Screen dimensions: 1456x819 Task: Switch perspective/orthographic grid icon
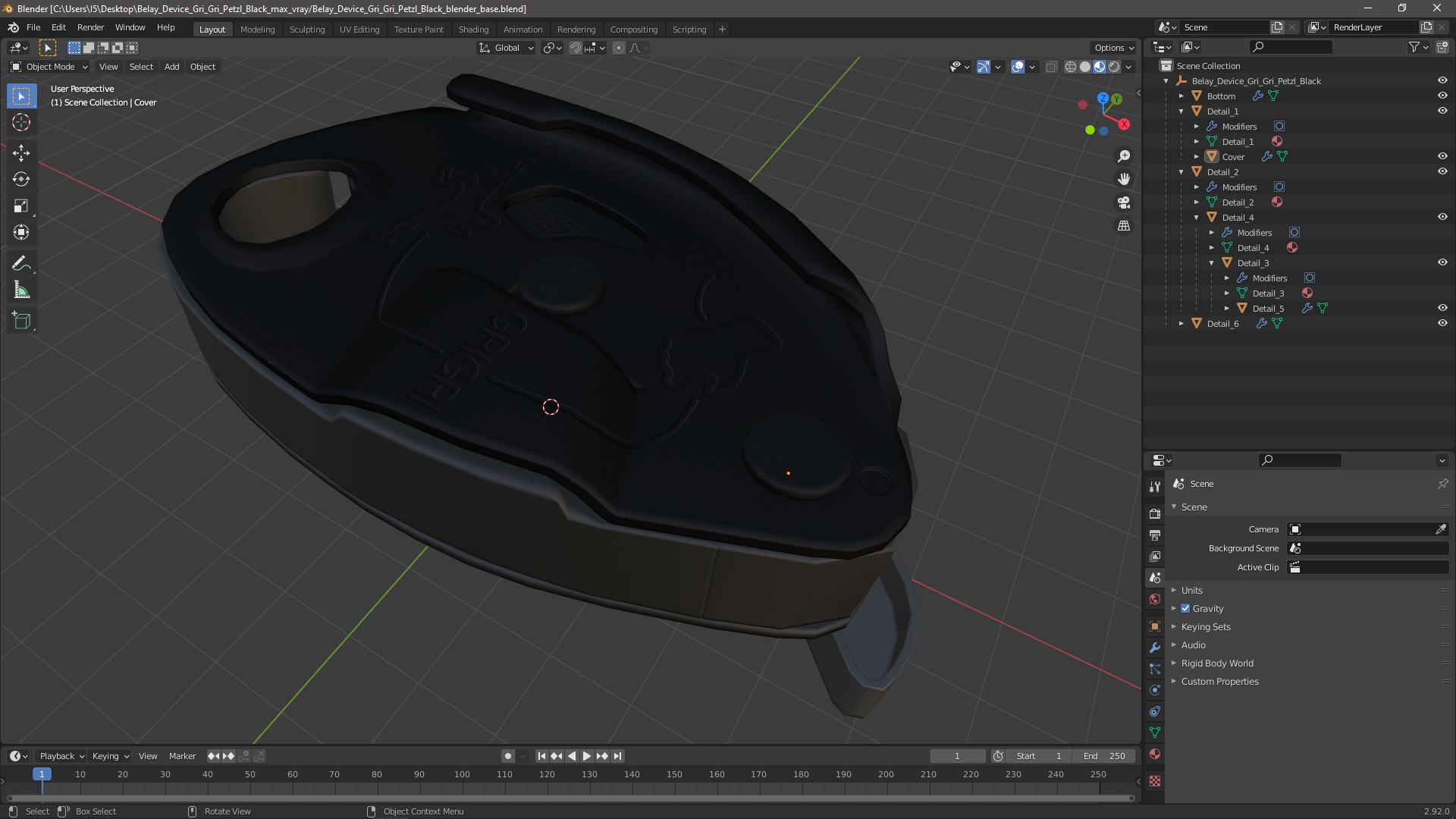1124,226
